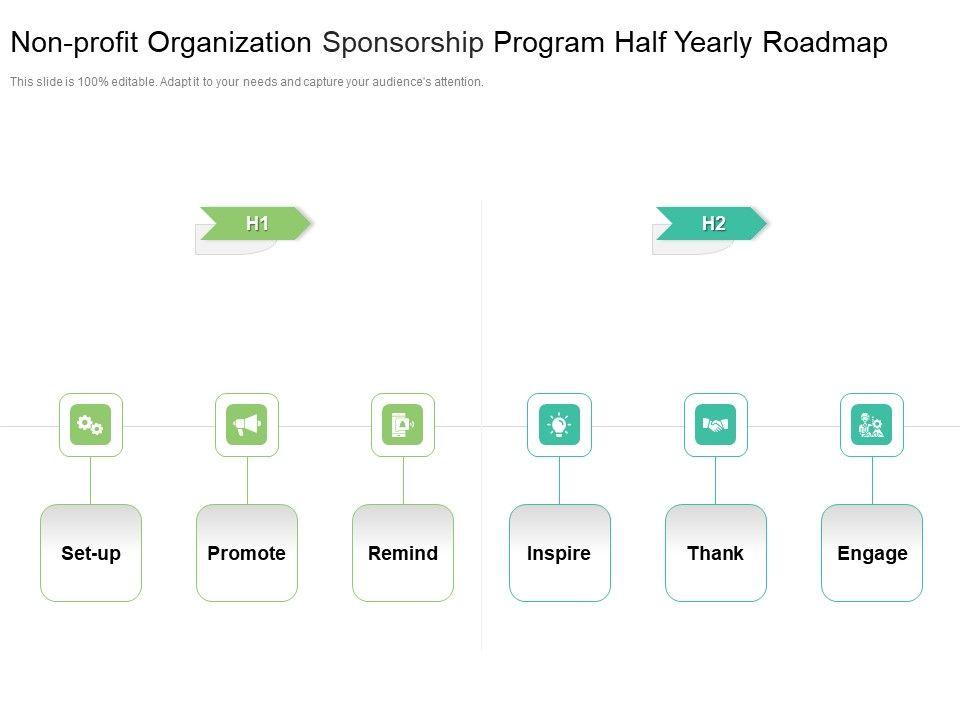Select the green H1 arrow marker
The width and height of the screenshot is (960, 720).
point(256,223)
